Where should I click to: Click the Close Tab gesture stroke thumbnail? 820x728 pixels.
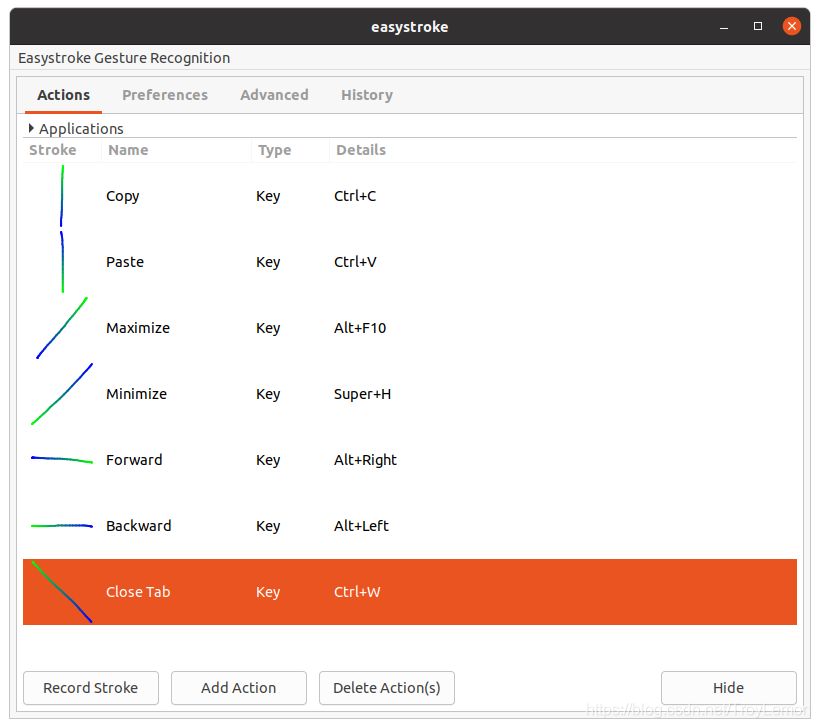62,592
